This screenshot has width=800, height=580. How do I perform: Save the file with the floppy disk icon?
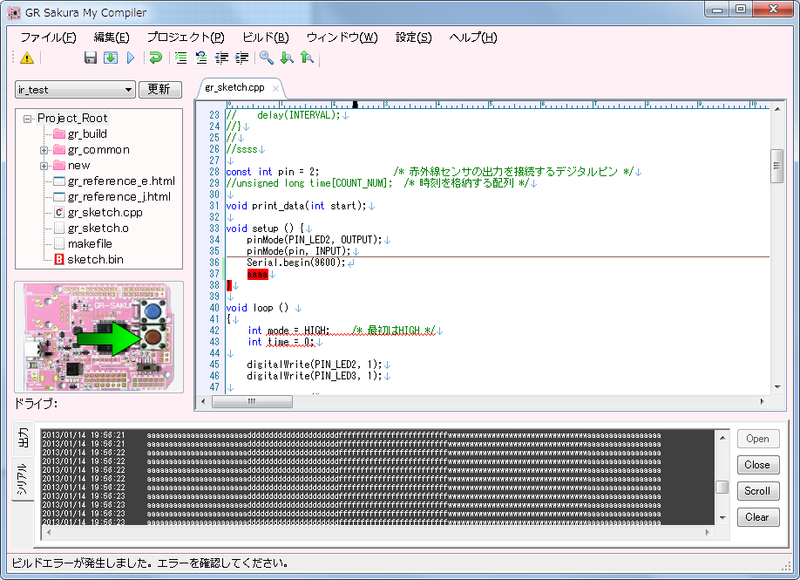pos(90,58)
